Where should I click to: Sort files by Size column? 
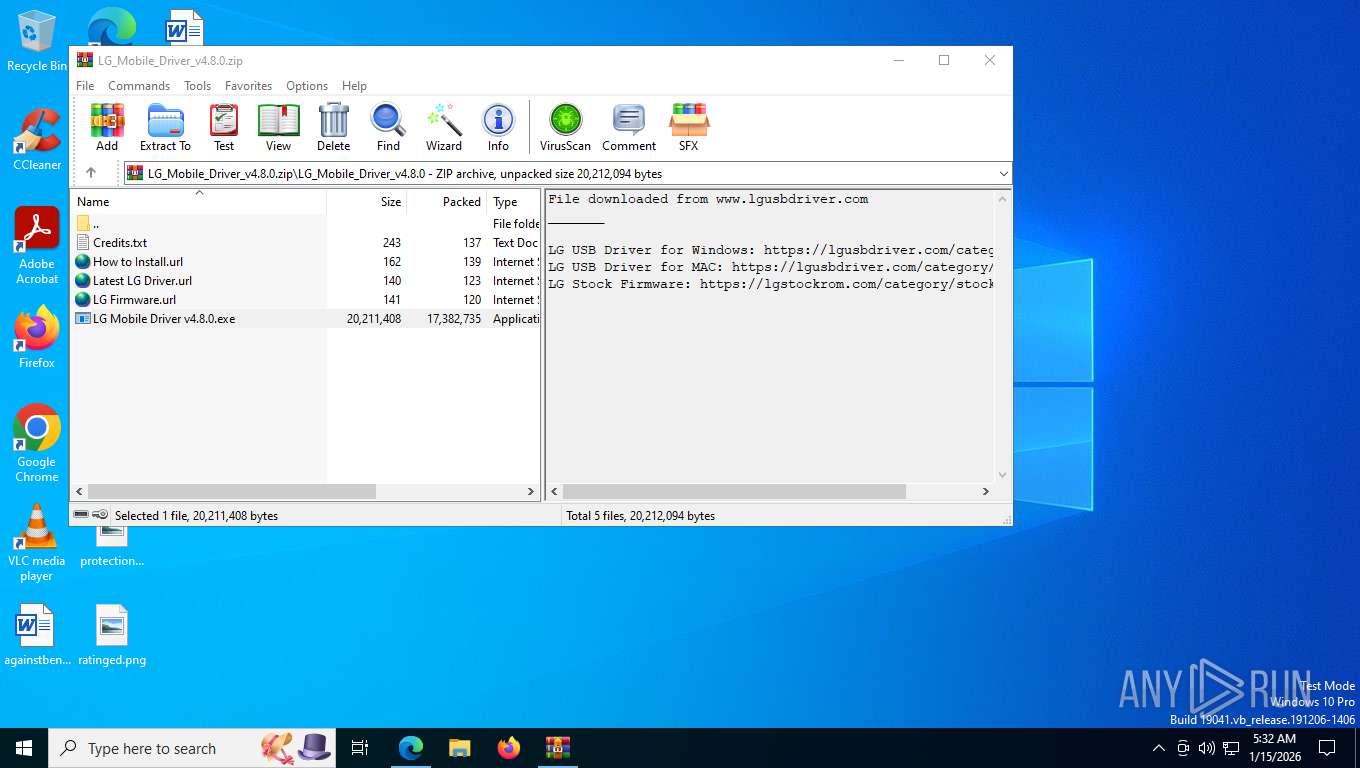pos(366,201)
